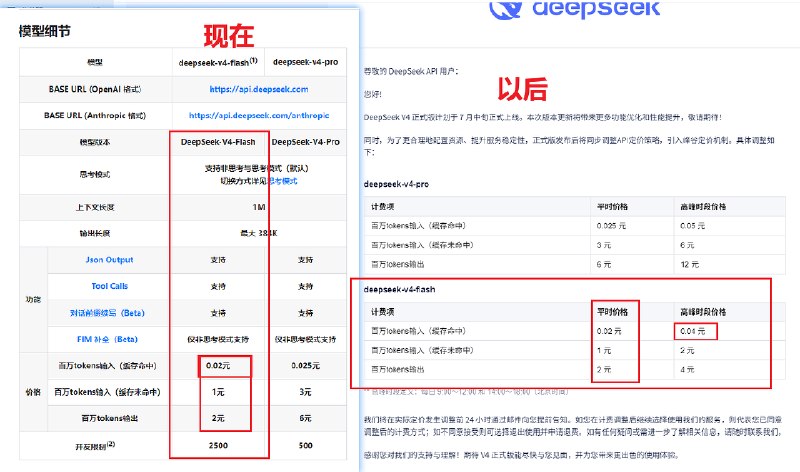Click the 计费项 header in the v4-flash email table
The height and width of the screenshot is (472, 800).
(x=382, y=312)
